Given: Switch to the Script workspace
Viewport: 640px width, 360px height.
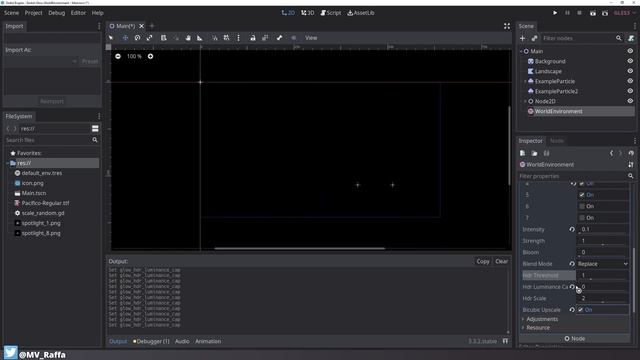Looking at the screenshot, I should click(x=331, y=13).
